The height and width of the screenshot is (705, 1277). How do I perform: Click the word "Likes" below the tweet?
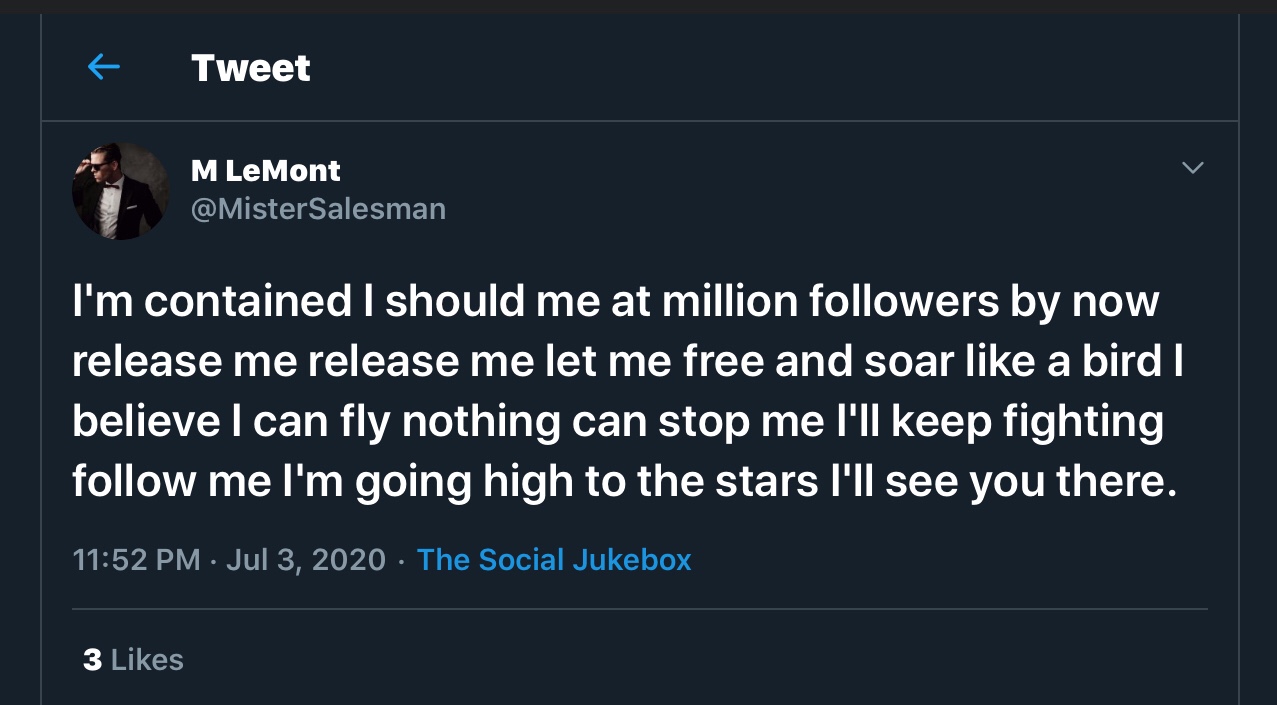(x=147, y=660)
